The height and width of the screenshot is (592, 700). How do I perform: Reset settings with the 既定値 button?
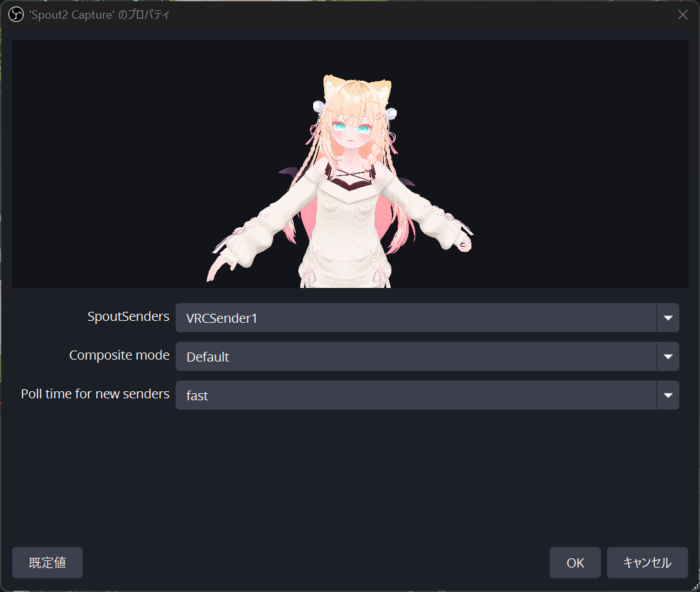[47, 563]
